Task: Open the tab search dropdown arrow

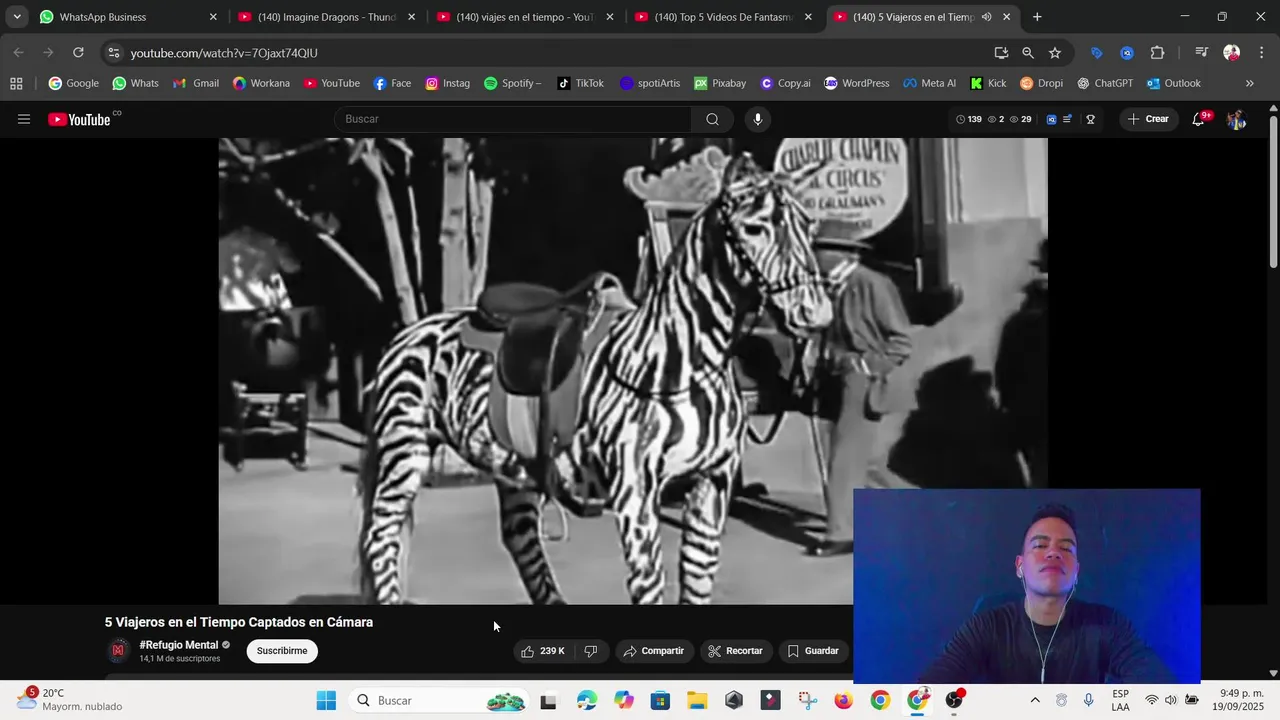Action: tap(16, 17)
